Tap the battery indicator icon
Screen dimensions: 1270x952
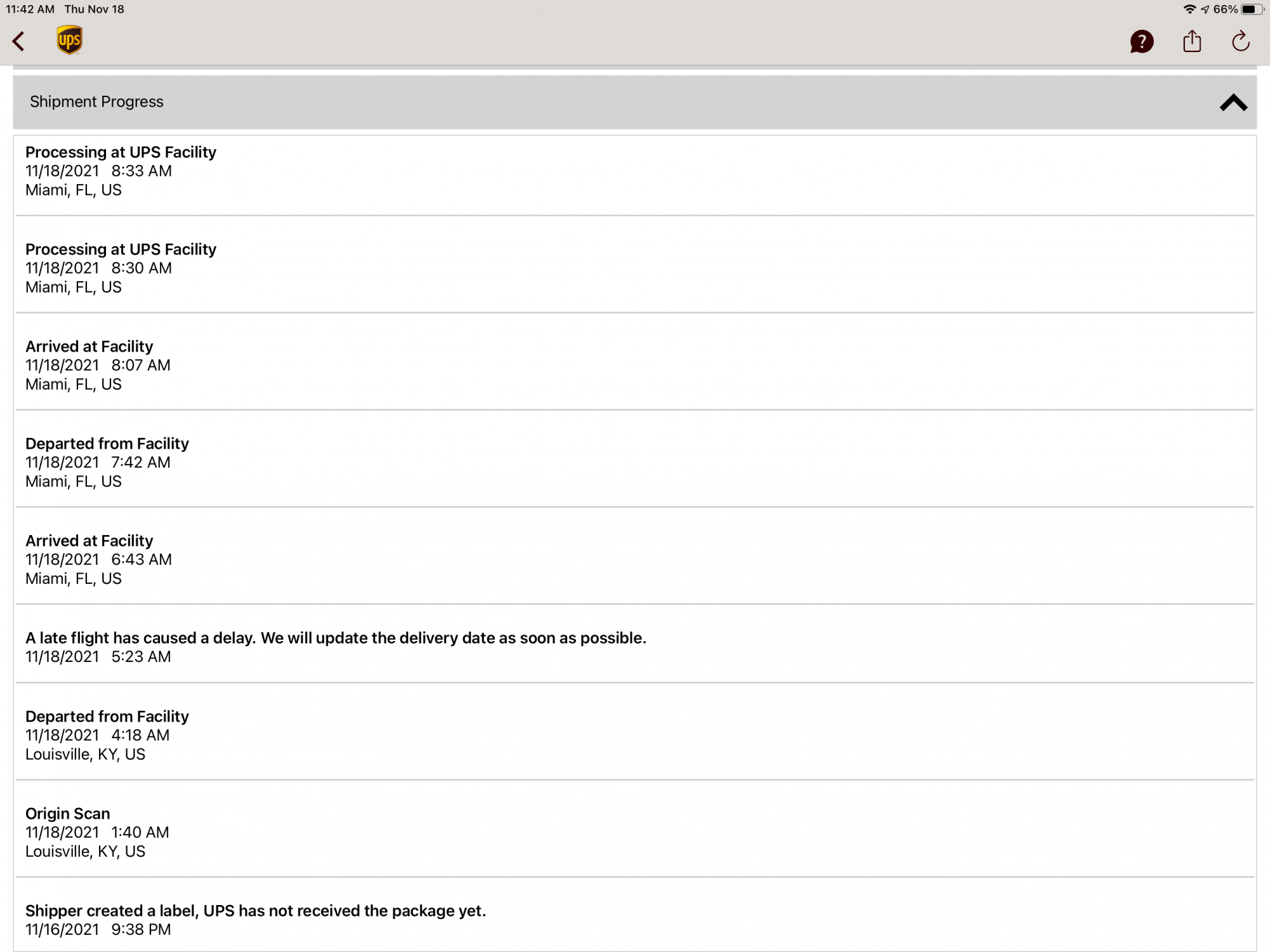[x=1251, y=10]
